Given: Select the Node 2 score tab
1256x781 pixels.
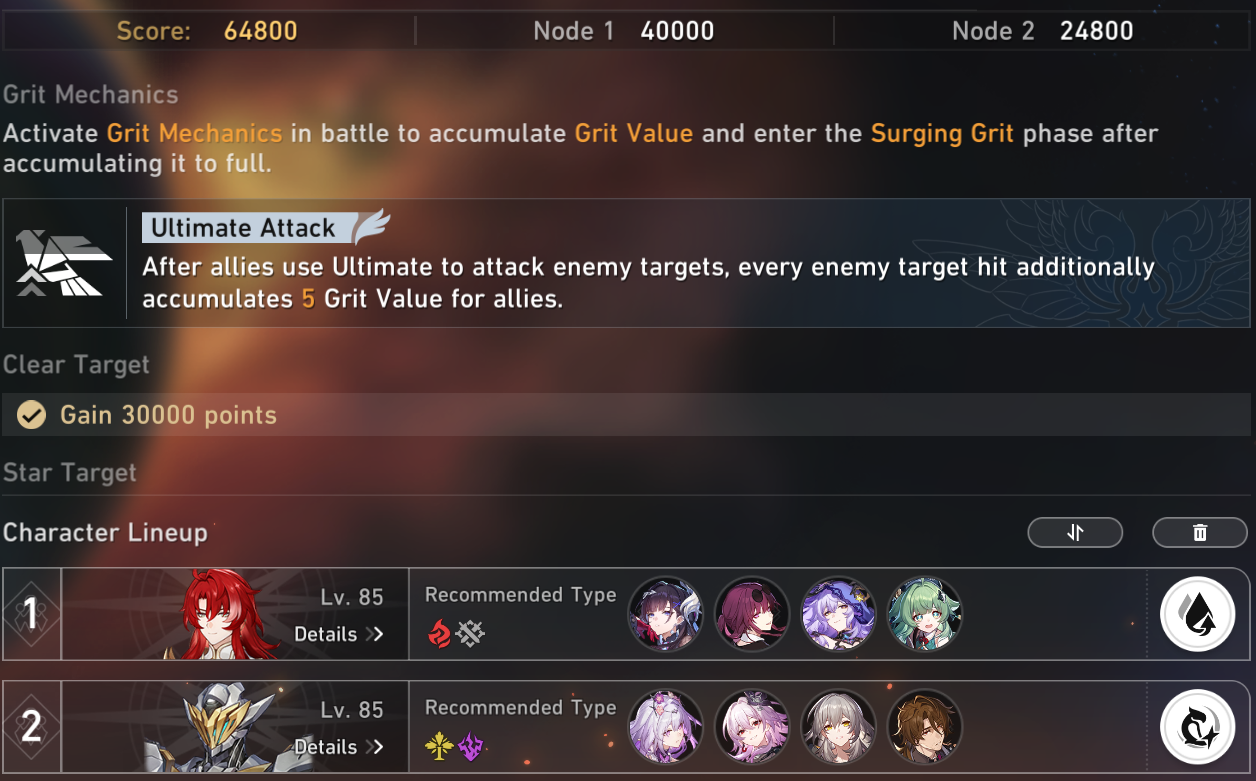Looking at the screenshot, I should 1043,31.
